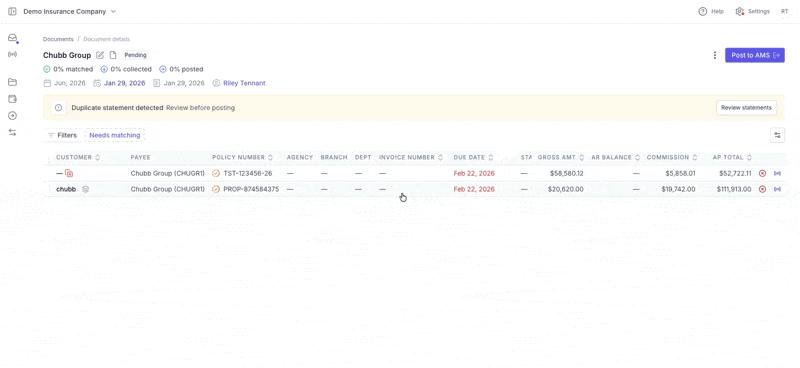The width and height of the screenshot is (800, 368).
Task: Click the $19,742.00 commission cell
Action: click(679, 189)
